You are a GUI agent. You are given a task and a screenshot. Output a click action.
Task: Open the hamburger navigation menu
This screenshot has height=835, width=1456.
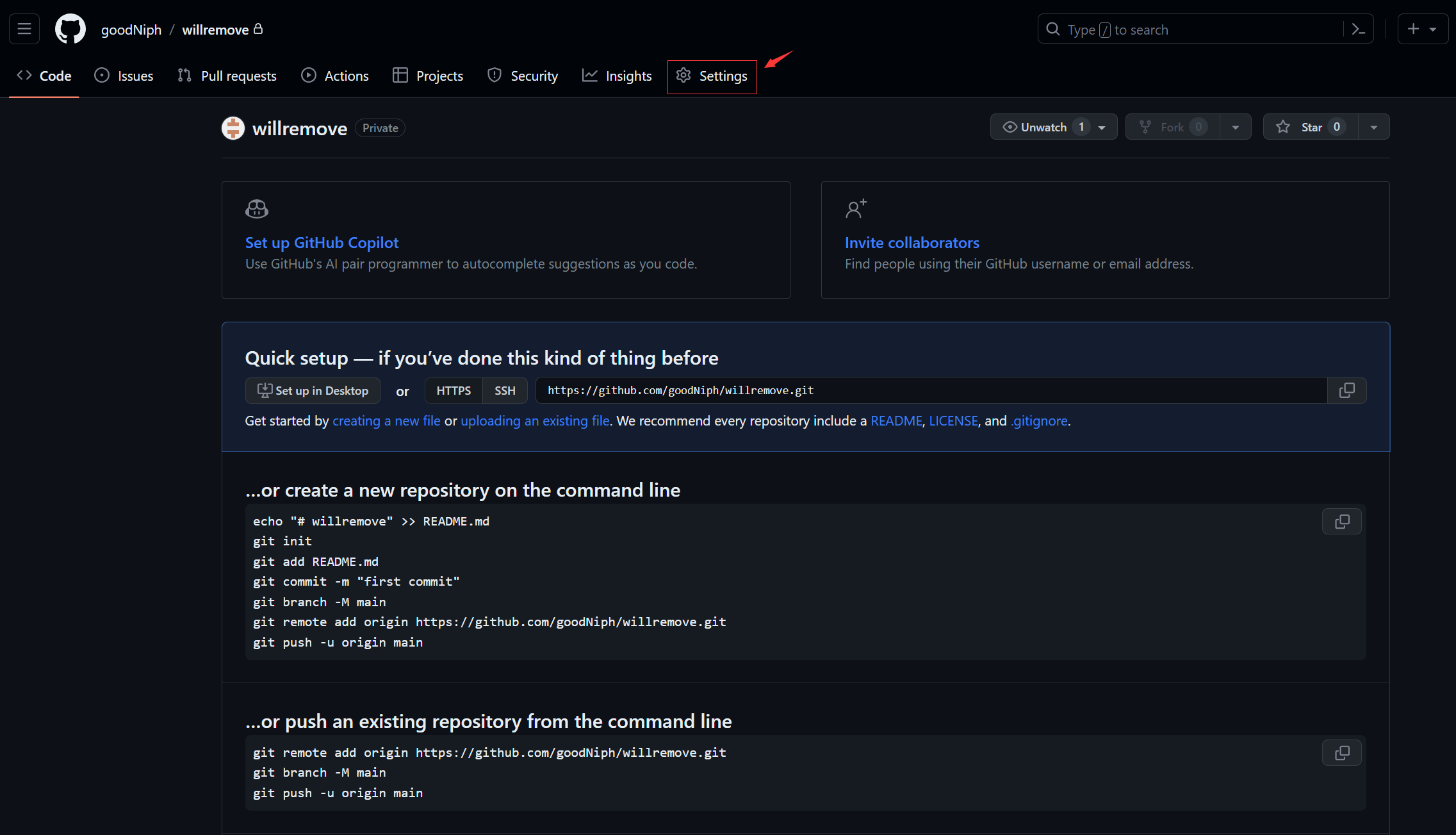tap(24, 29)
